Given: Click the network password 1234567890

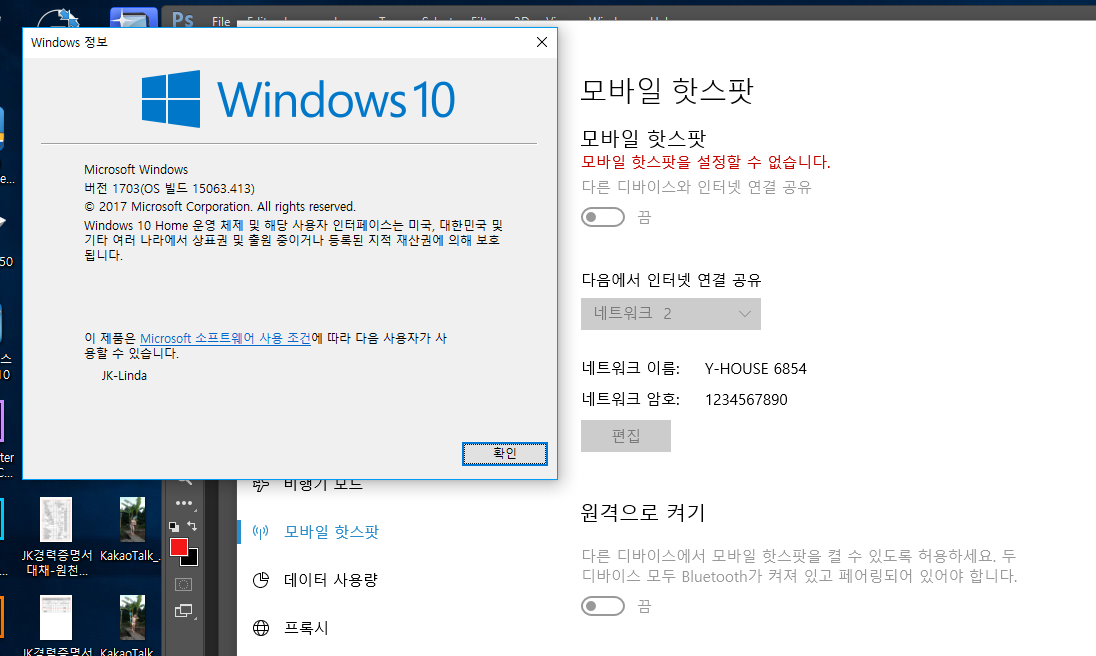Looking at the screenshot, I should 746,400.
